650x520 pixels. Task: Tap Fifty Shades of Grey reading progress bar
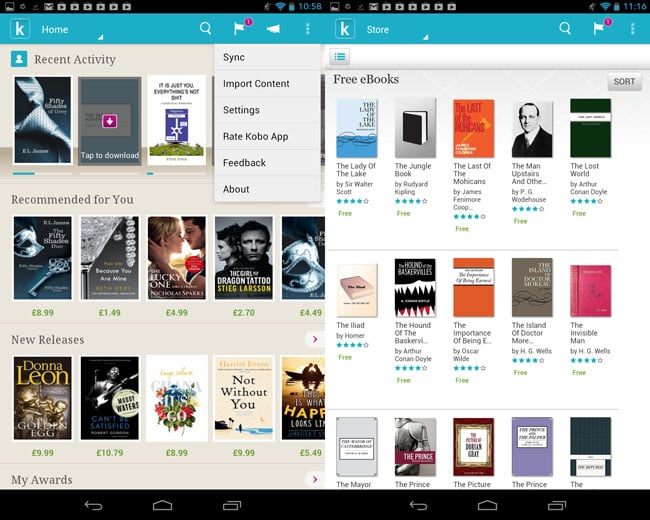[42, 174]
